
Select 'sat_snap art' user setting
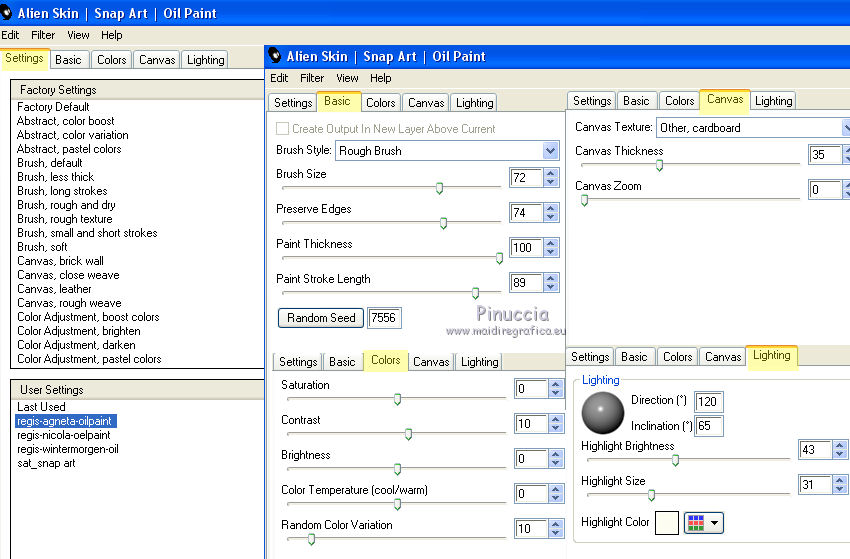[46, 463]
